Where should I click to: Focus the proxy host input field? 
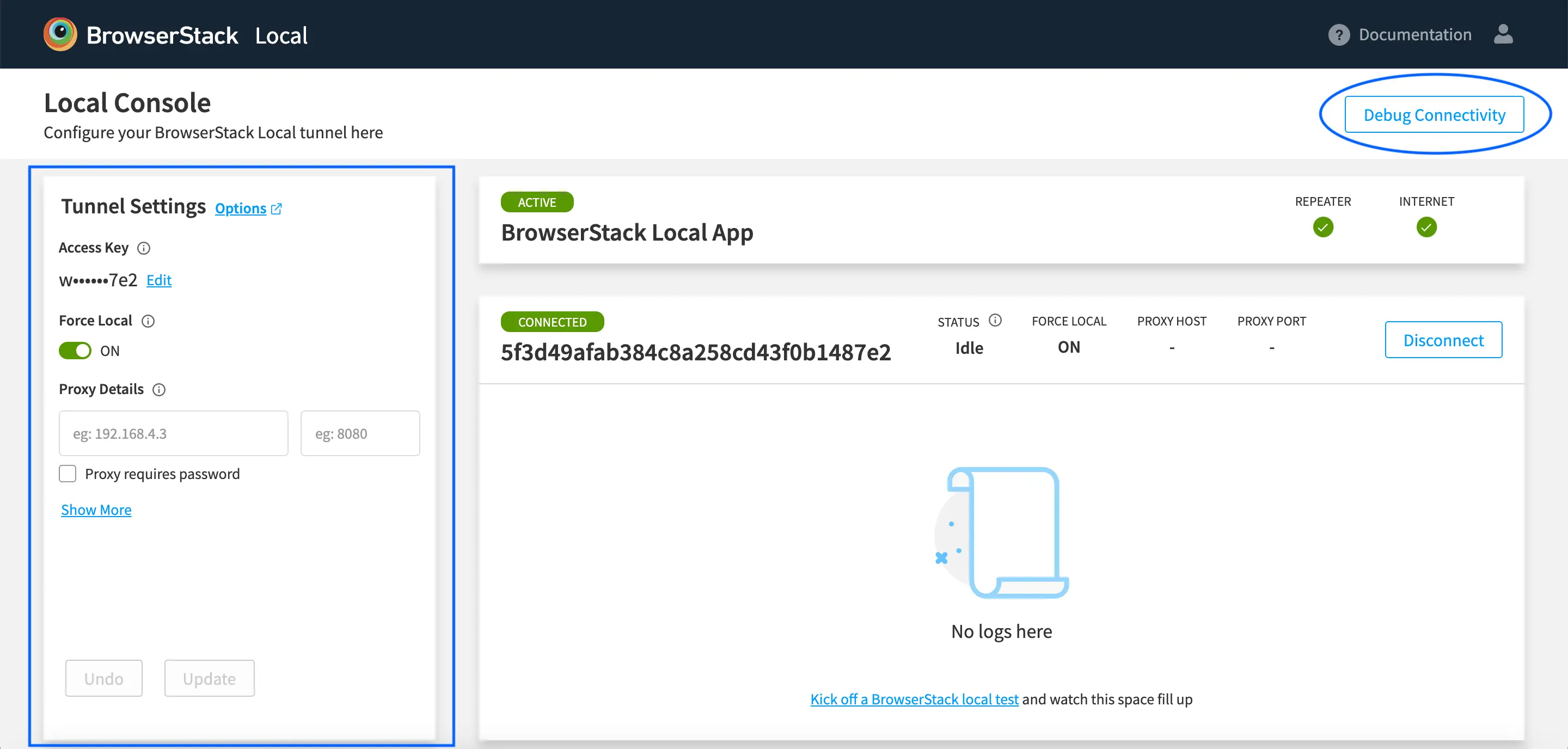[174, 434]
